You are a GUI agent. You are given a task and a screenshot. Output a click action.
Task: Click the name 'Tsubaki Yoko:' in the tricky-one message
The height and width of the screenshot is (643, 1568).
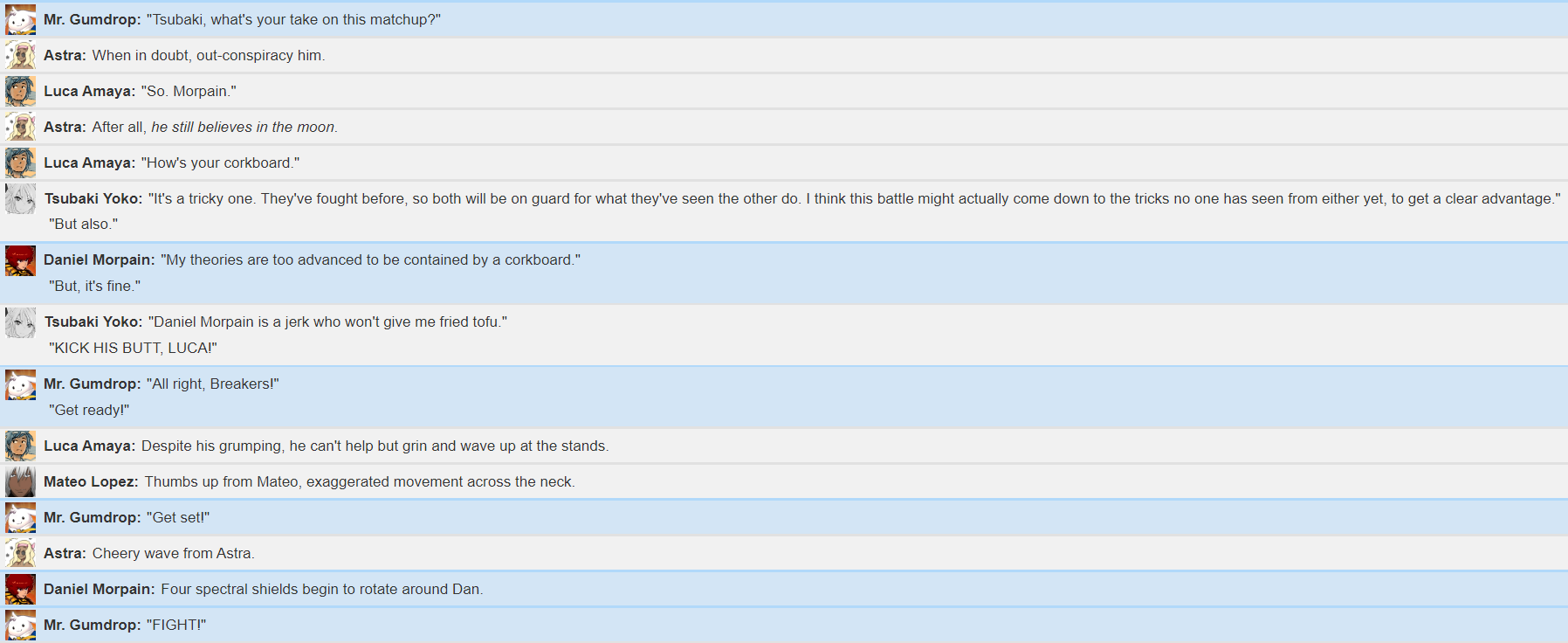[x=93, y=199]
